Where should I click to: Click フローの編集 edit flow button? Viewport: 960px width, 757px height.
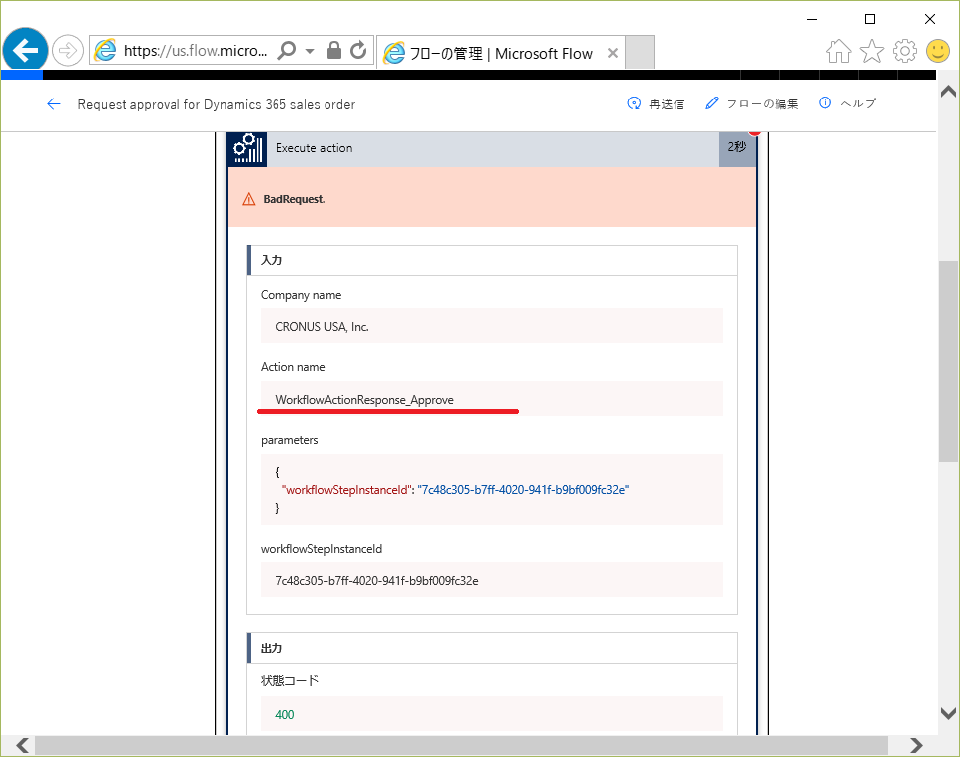tap(752, 104)
